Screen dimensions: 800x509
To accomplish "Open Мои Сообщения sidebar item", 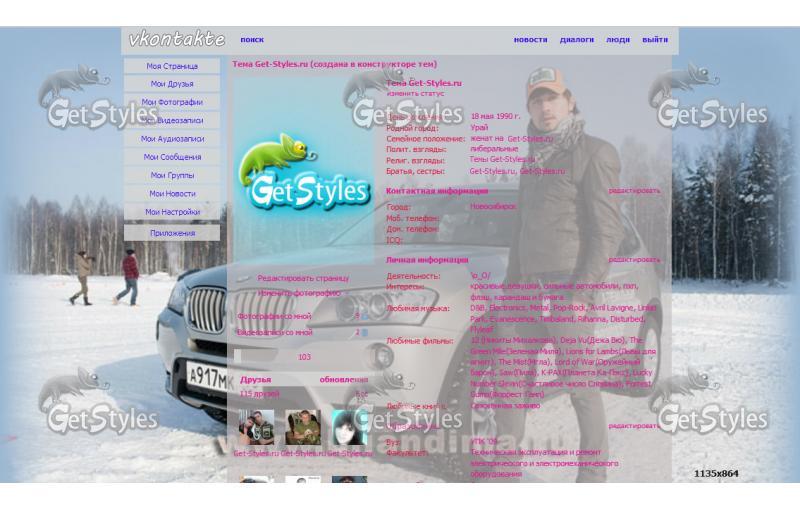I will (x=172, y=157).
